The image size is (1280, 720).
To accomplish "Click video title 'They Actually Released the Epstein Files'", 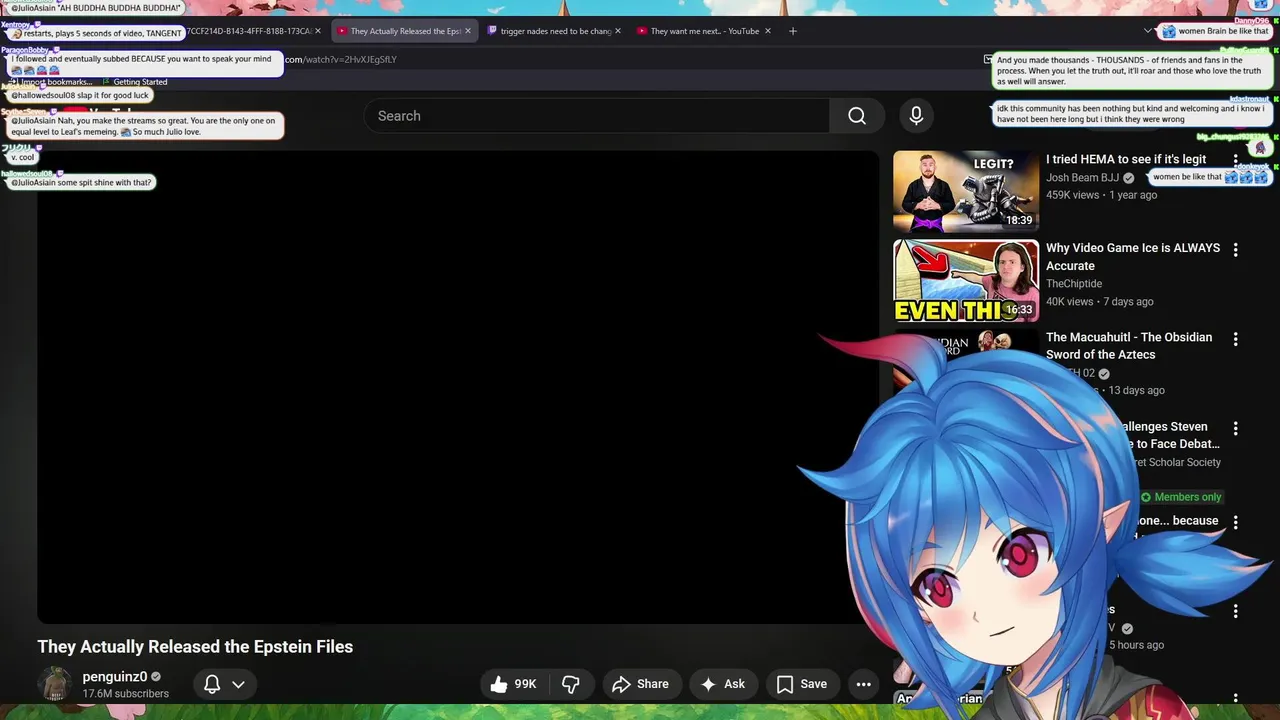I will tap(195, 647).
